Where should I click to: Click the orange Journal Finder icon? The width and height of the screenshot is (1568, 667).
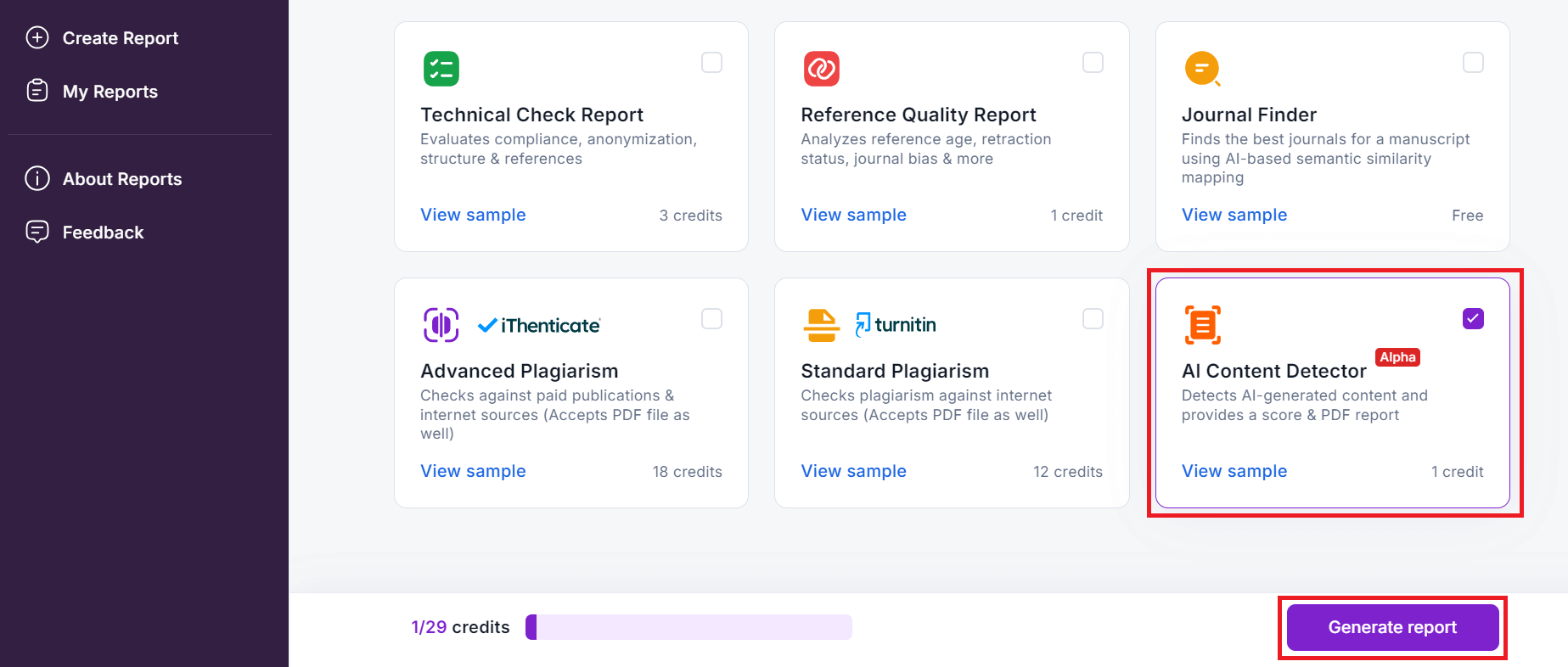1203,69
